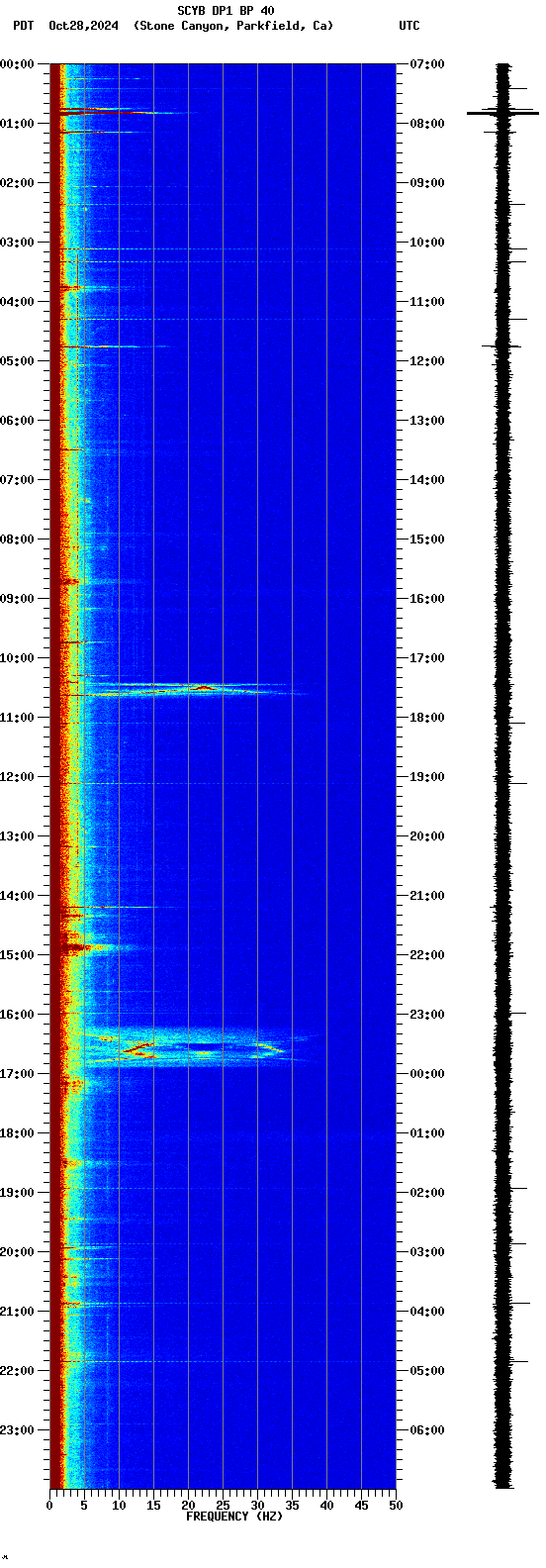The image size is (546, 1568).
Task: Click the 22 Hz red peak near 10:30 PDT
Action: (204, 686)
